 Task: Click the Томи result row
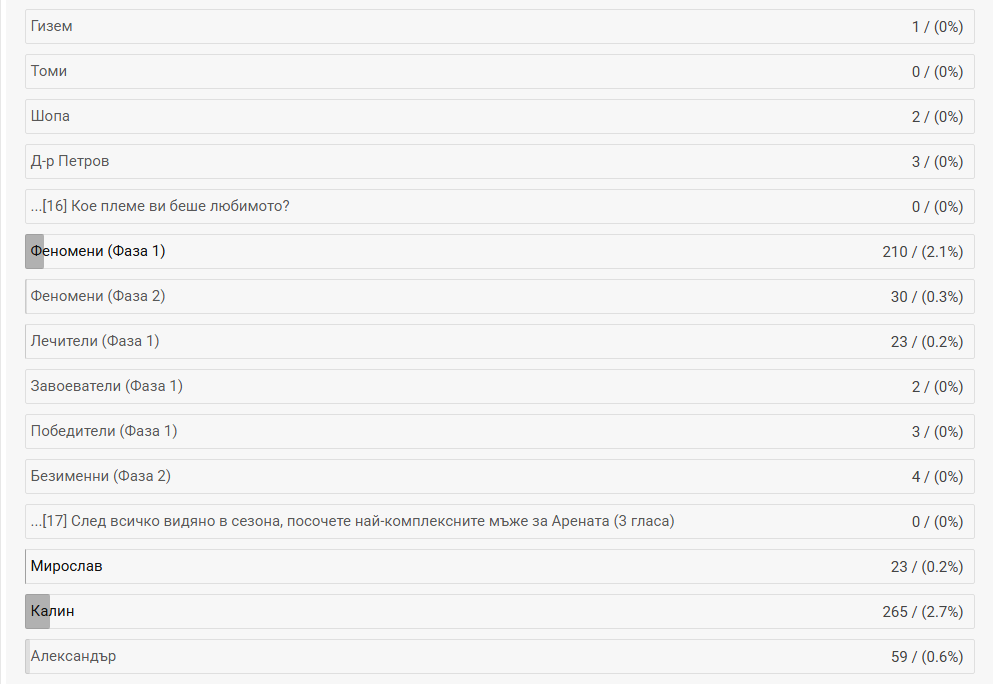499,72
